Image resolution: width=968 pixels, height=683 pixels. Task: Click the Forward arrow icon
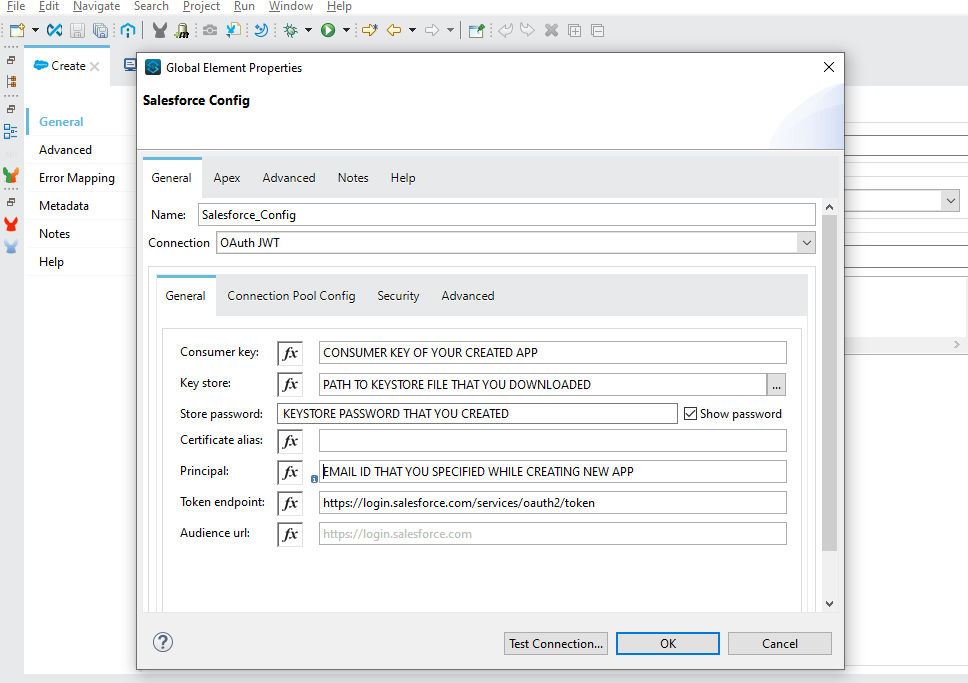[432, 30]
